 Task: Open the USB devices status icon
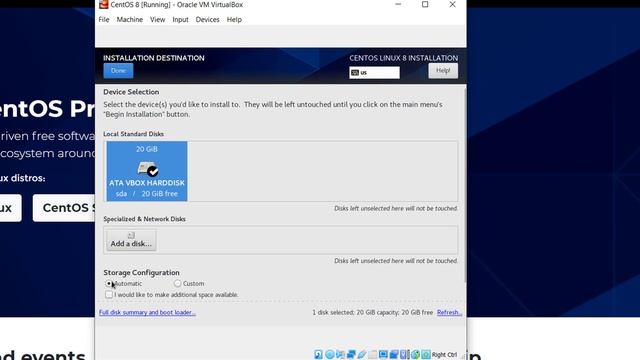pos(362,354)
